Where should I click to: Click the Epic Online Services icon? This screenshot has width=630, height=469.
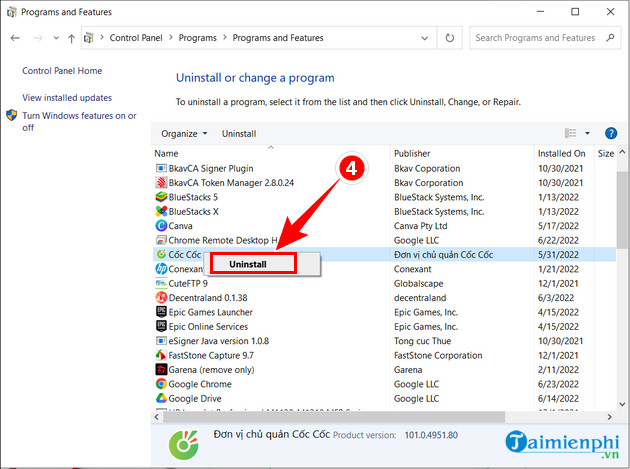pos(161,326)
